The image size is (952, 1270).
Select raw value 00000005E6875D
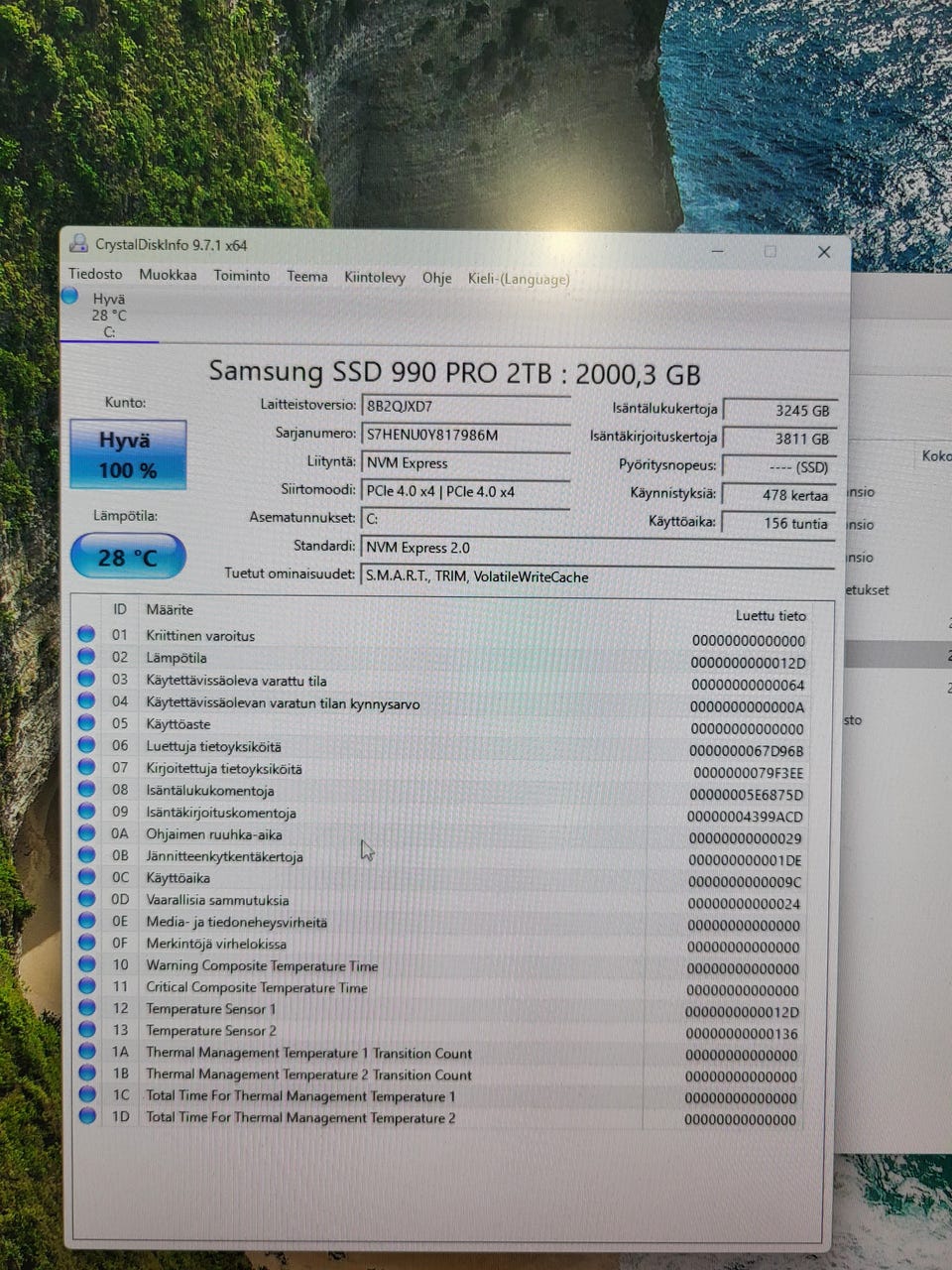pos(746,795)
